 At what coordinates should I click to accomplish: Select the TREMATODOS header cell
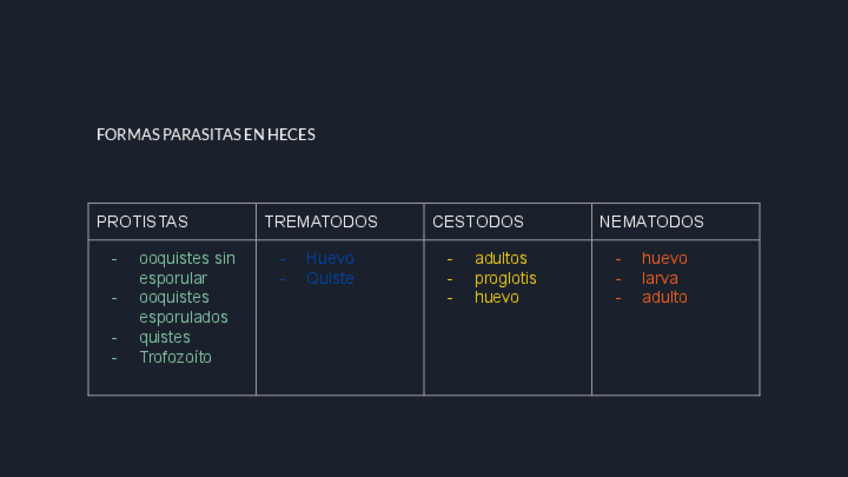[x=321, y=222]
